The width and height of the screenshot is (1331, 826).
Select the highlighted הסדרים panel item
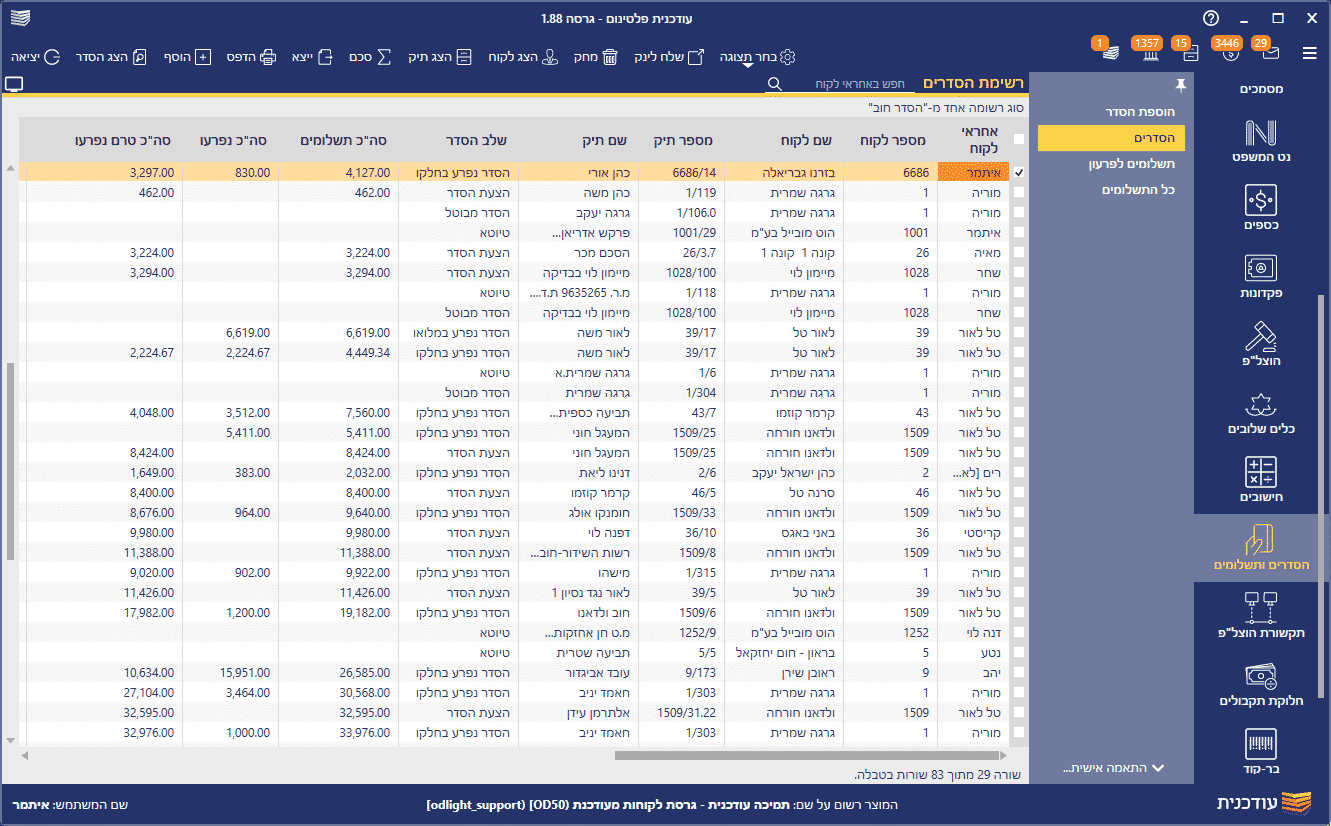tap(1111, 138)
